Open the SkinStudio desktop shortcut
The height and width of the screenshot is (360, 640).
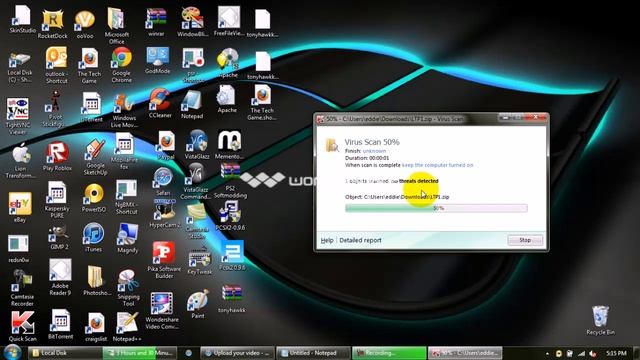pyautogui.click(x=22, y=19)
